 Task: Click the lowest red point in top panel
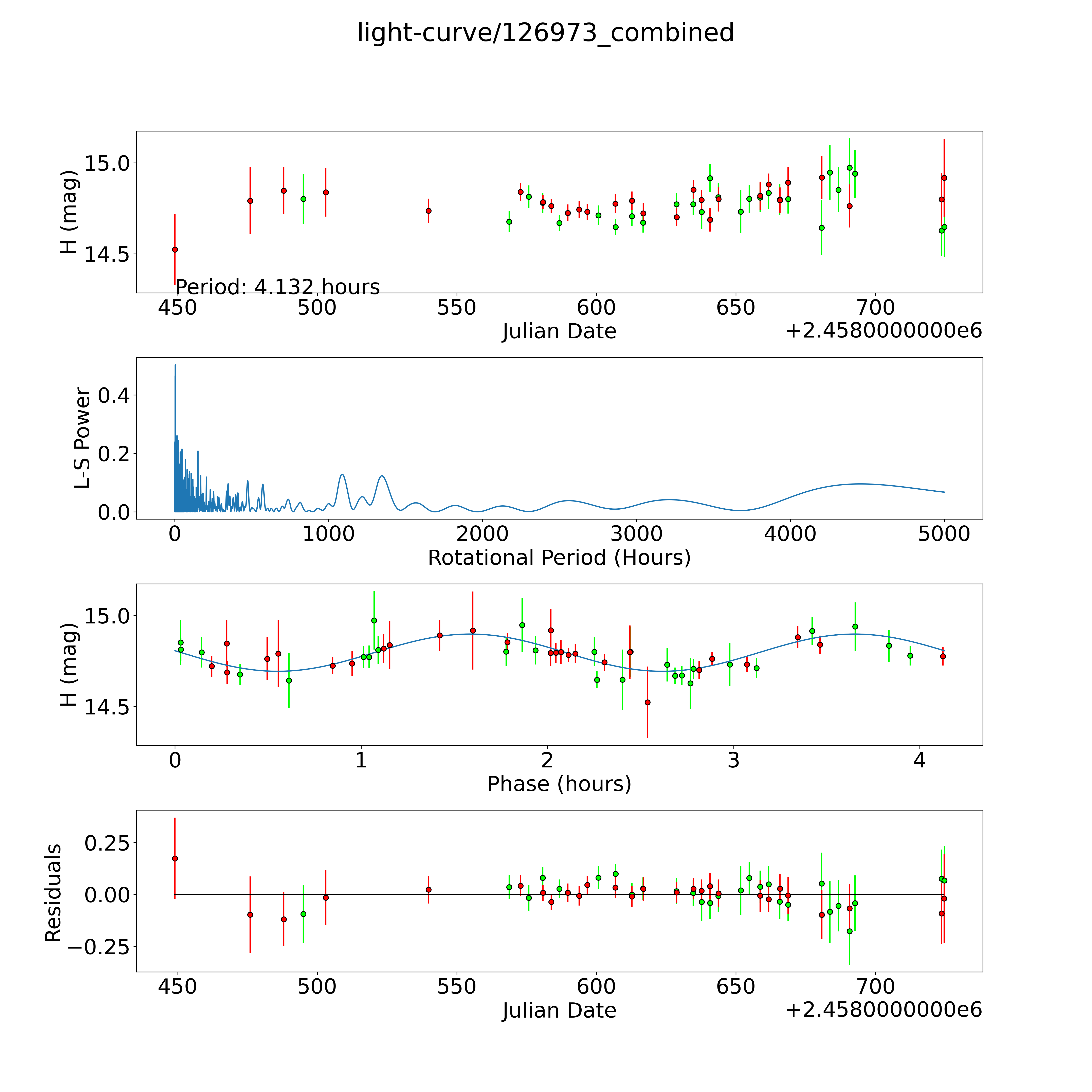(175, 249)
